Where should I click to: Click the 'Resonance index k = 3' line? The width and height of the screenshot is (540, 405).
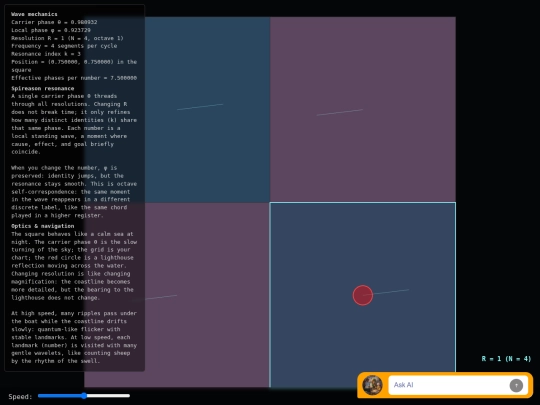(x=46, y=54)
